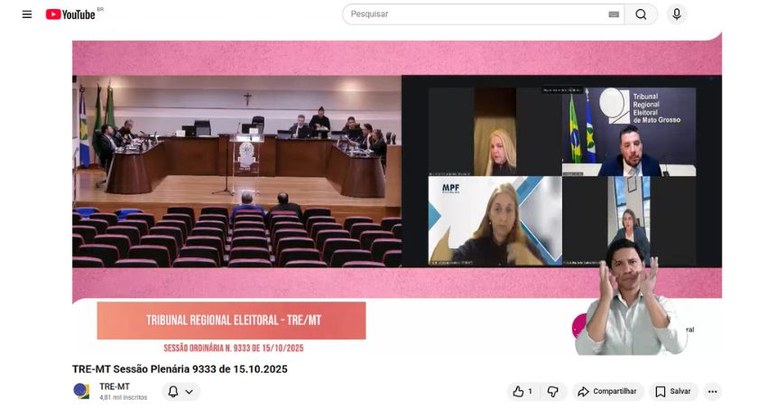
Task: Click the plenary courtroom video feed
Action: (236, 170)
